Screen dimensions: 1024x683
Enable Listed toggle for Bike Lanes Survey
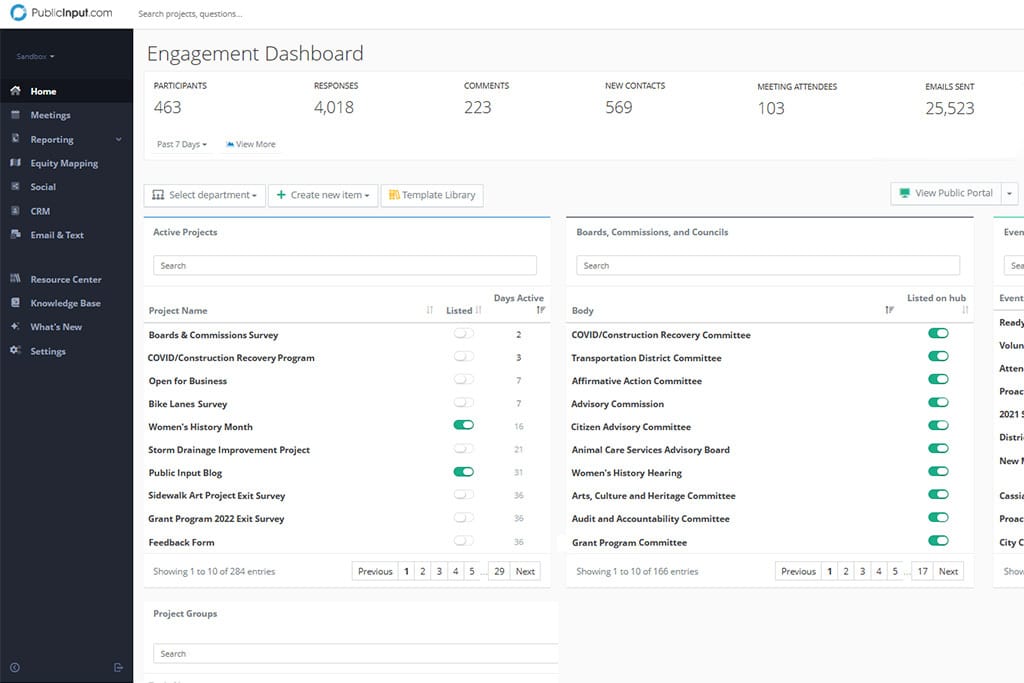463,403
